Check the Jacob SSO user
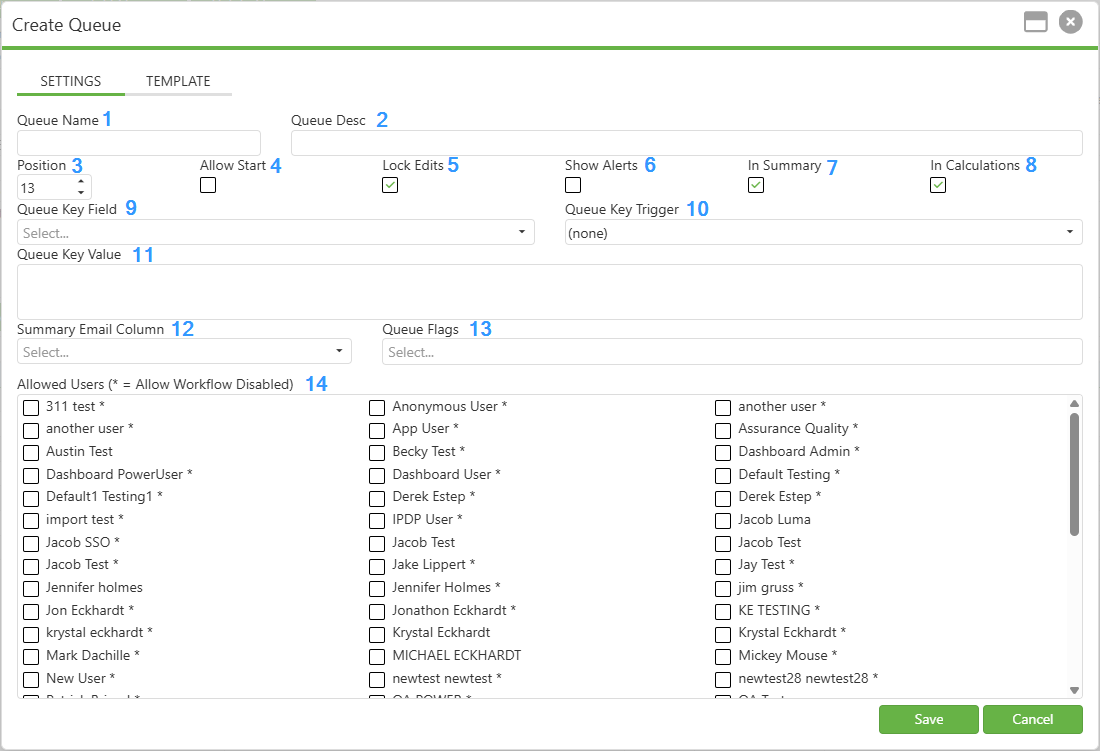Image resolution: width=1100 pixels, height=751 pixels. click(31, 543)
